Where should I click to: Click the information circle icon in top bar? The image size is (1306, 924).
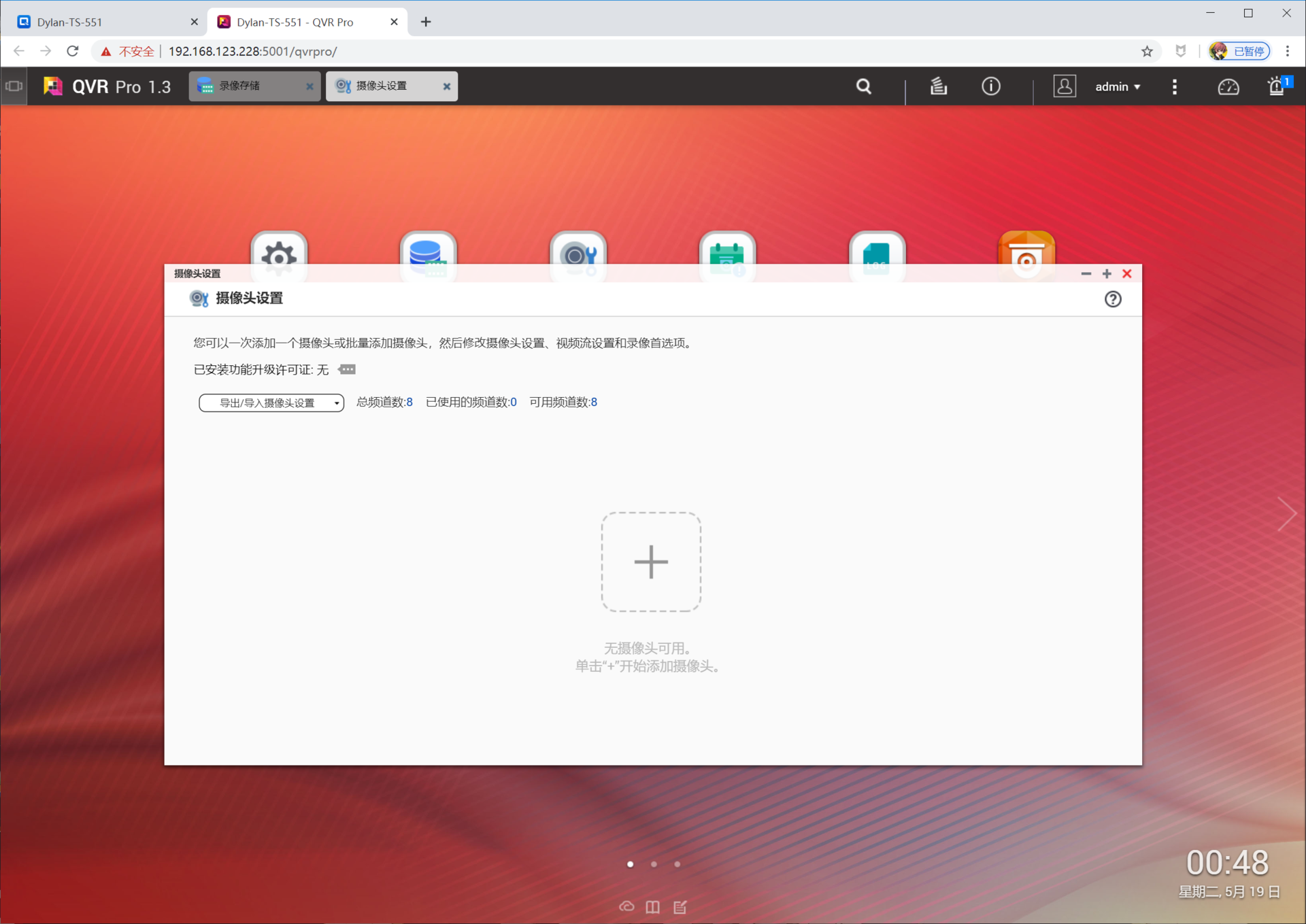pyautogui.click(x=990, y=86)
